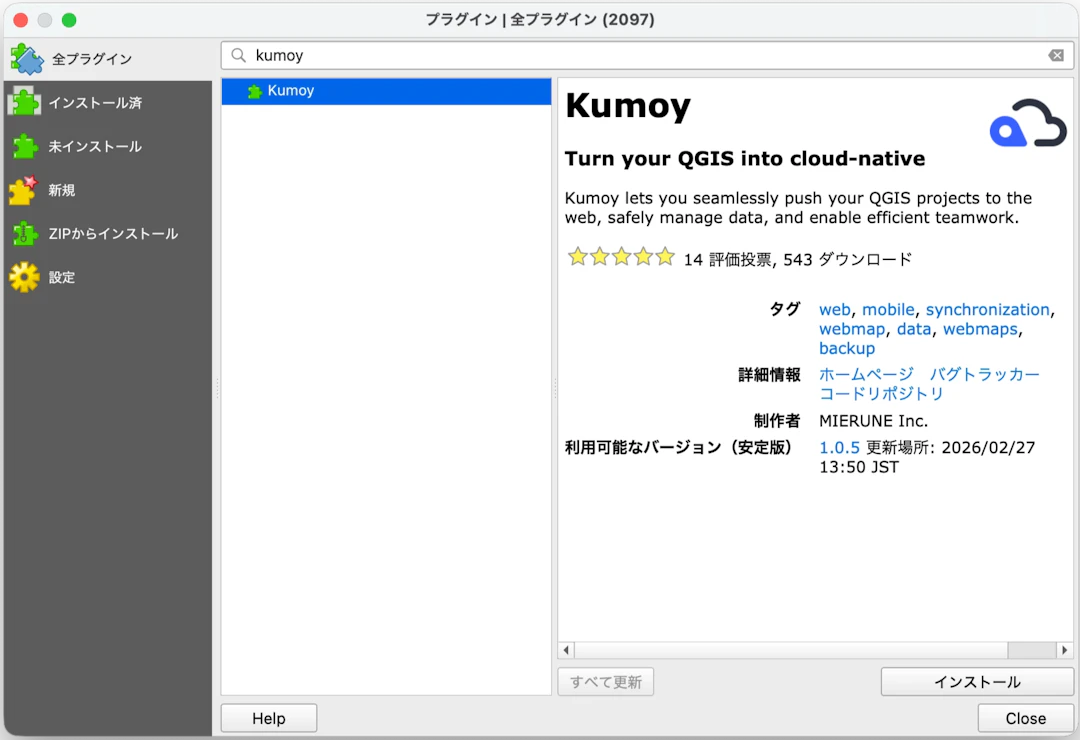1080x740 pixels.
Task: Click the Help button
Action: click(269, 718)
